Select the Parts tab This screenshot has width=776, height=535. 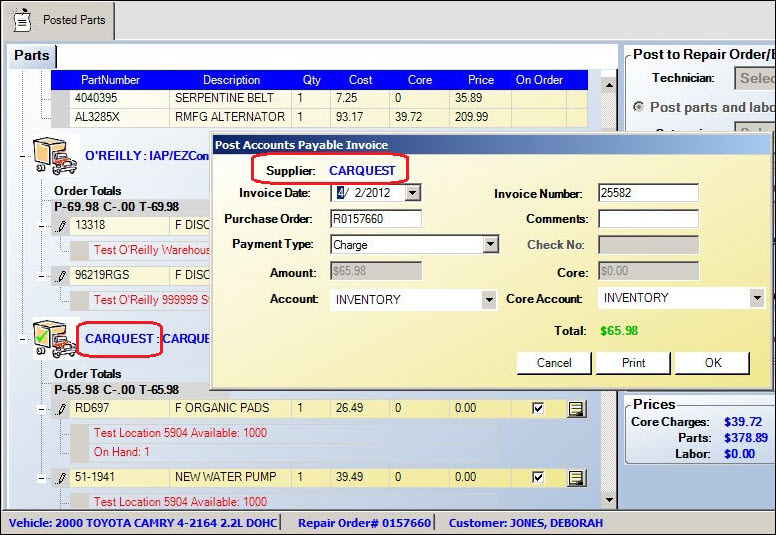click(31, 56)
